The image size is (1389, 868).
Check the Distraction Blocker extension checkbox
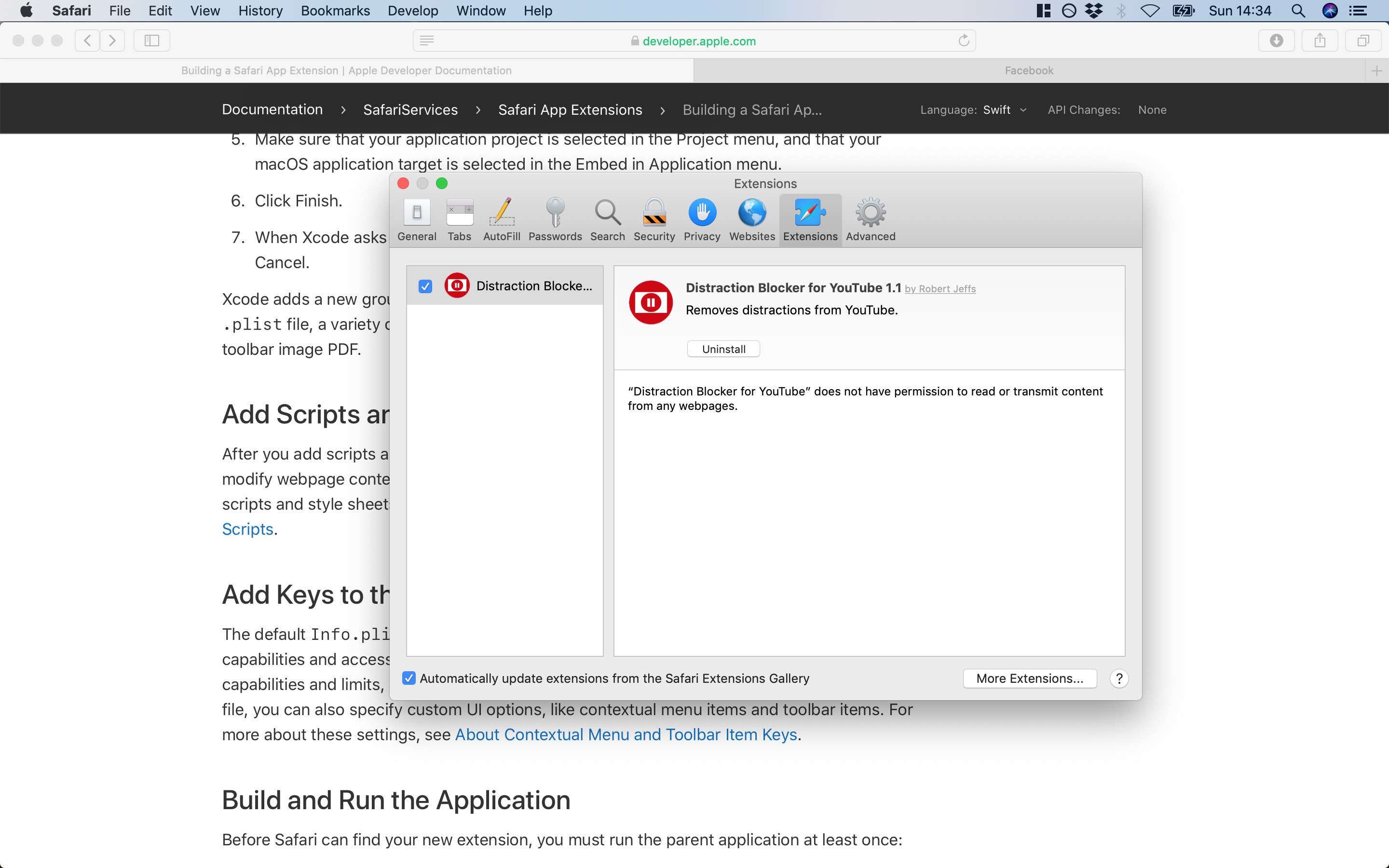[x=425, y=285]
